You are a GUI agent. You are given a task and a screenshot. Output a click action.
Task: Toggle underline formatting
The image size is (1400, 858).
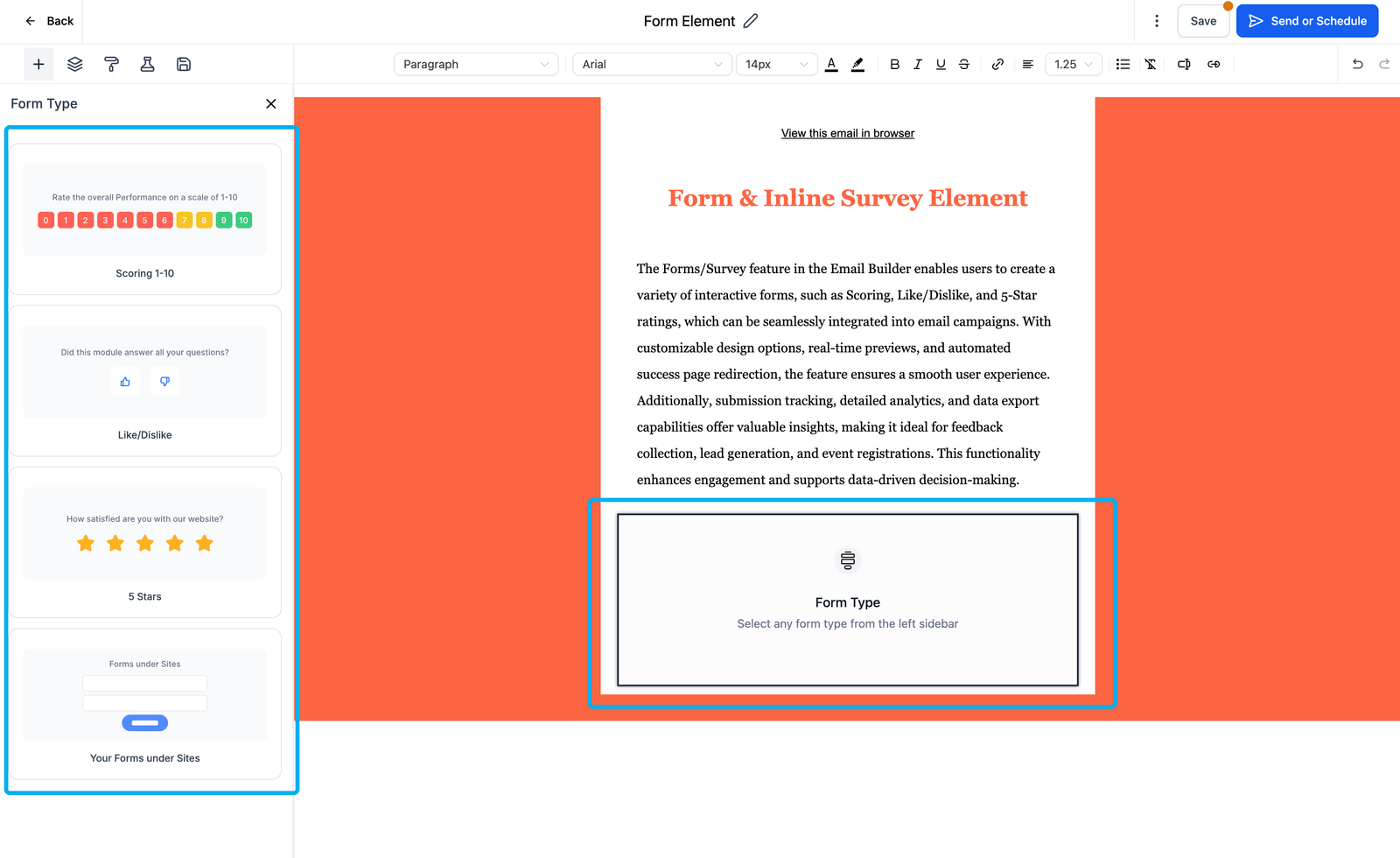(941, 64)
